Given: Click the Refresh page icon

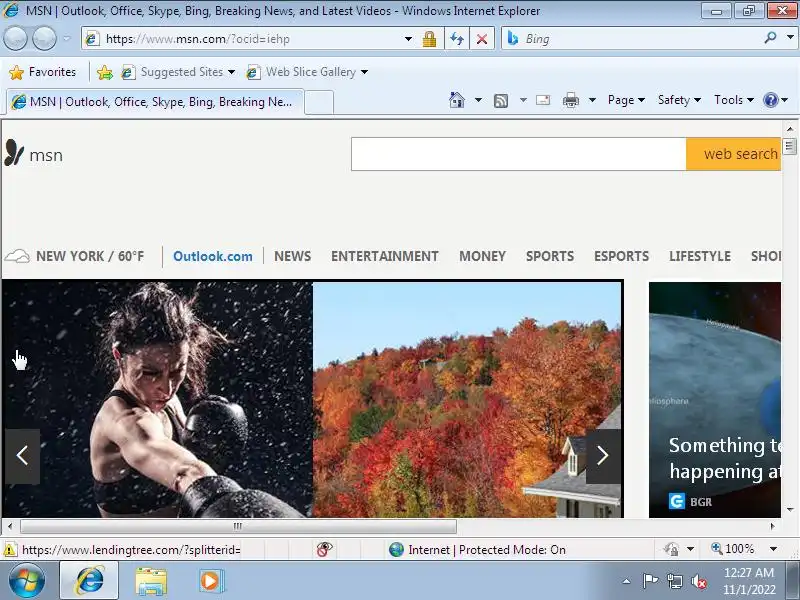Looking at the screenshot, I should click(x=457, y=39).
